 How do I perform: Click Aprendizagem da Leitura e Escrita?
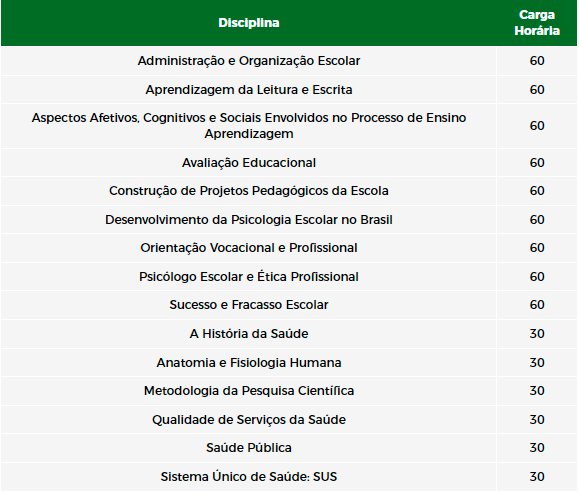pyautogui.click(x=249, y=90)
